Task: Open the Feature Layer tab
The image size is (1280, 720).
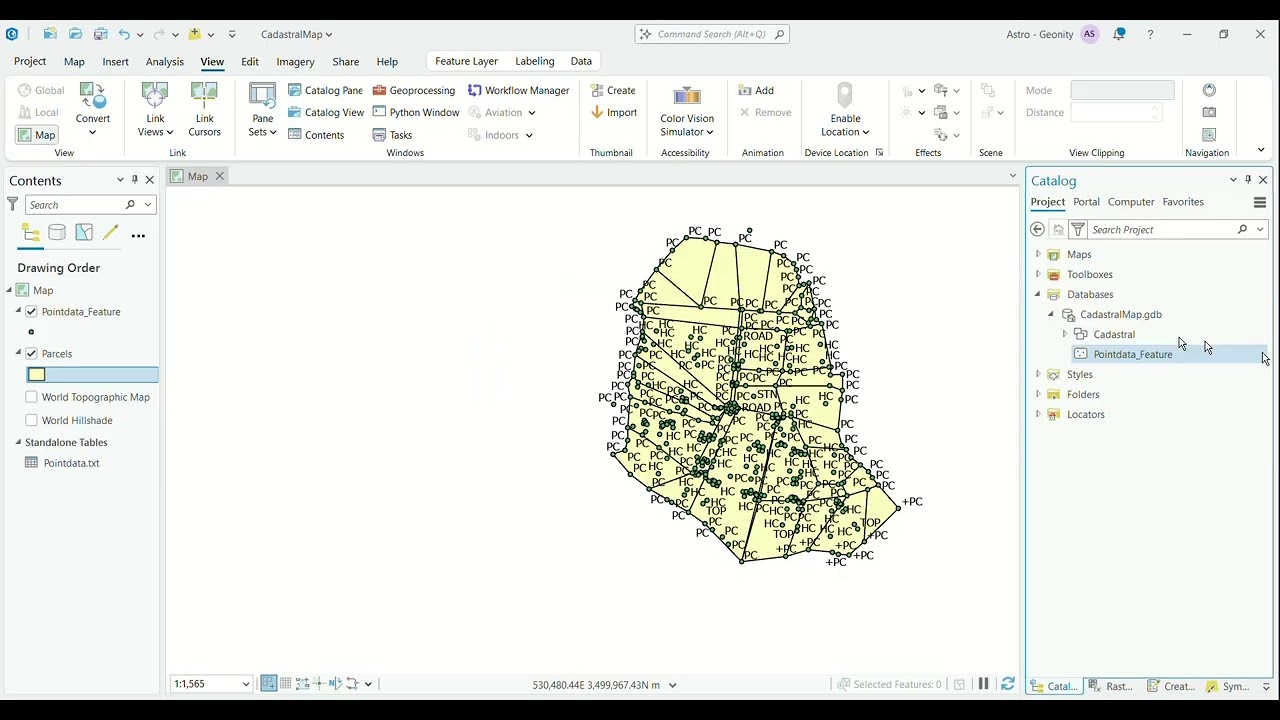Action: tap(466, 61)
